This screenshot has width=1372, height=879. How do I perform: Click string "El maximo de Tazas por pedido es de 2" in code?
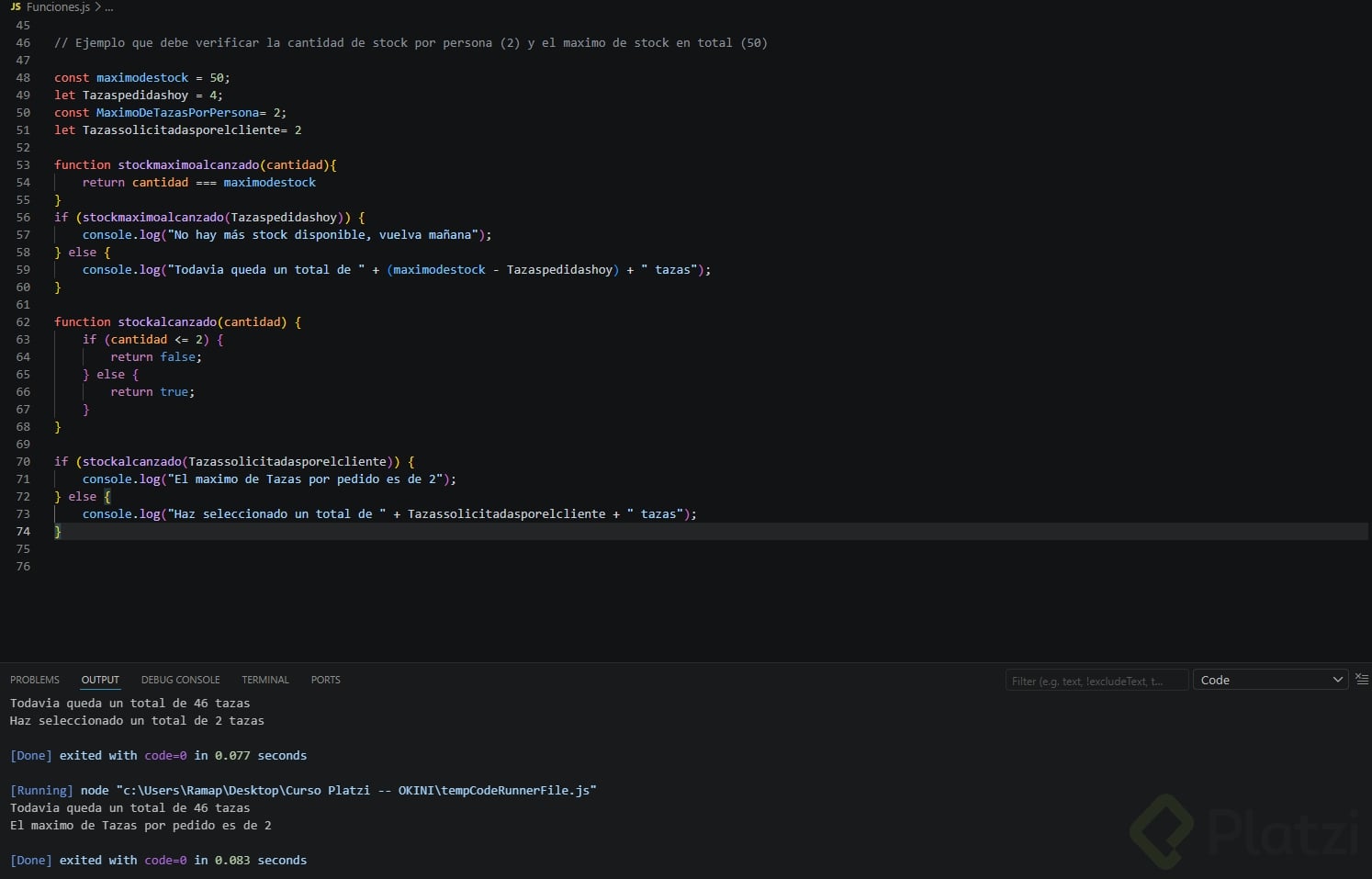[305, 479]
